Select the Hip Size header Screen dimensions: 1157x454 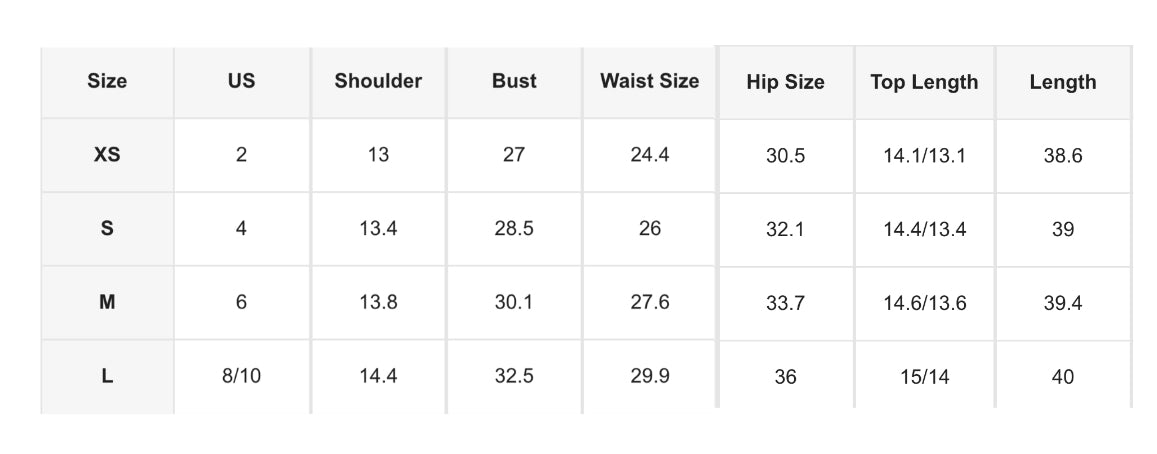(785, 83)
